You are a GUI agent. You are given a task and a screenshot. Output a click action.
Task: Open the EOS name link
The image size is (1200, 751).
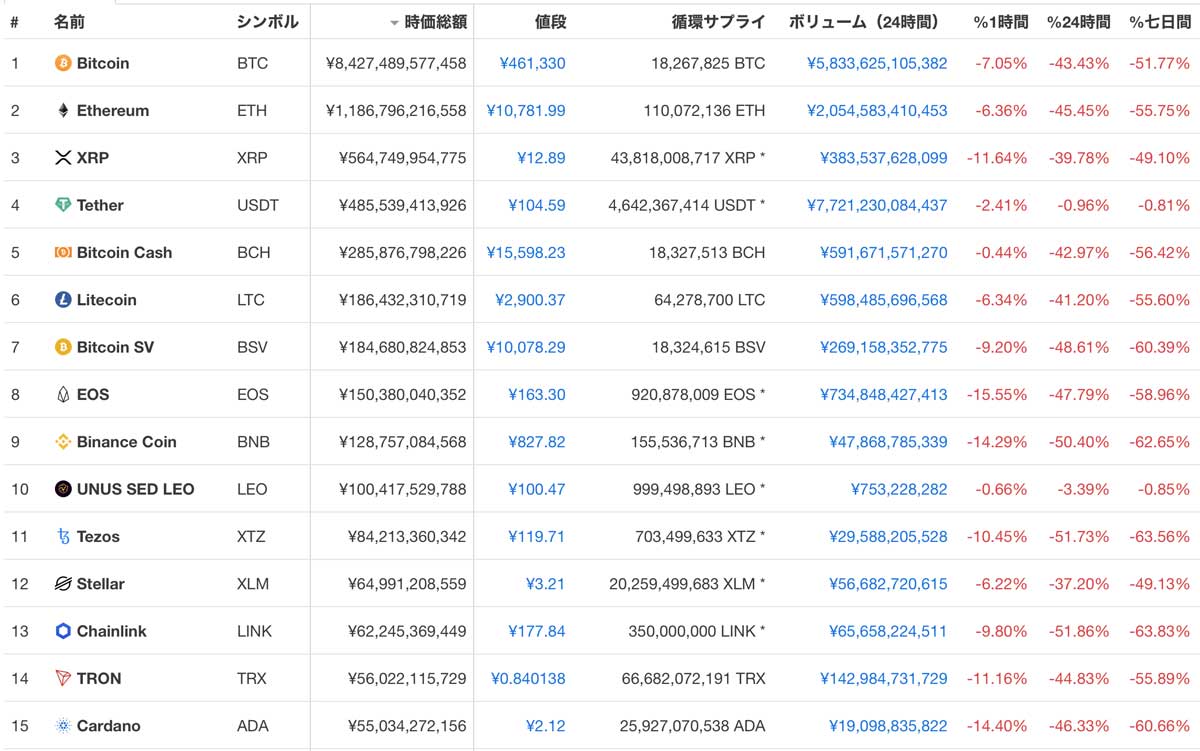tap(93, 395)
